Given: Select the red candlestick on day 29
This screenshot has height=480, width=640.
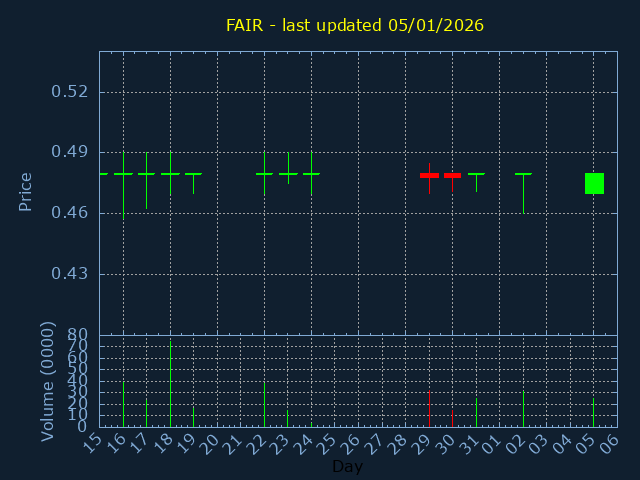Looking at the screenshot, I should [x=429, y=175].
